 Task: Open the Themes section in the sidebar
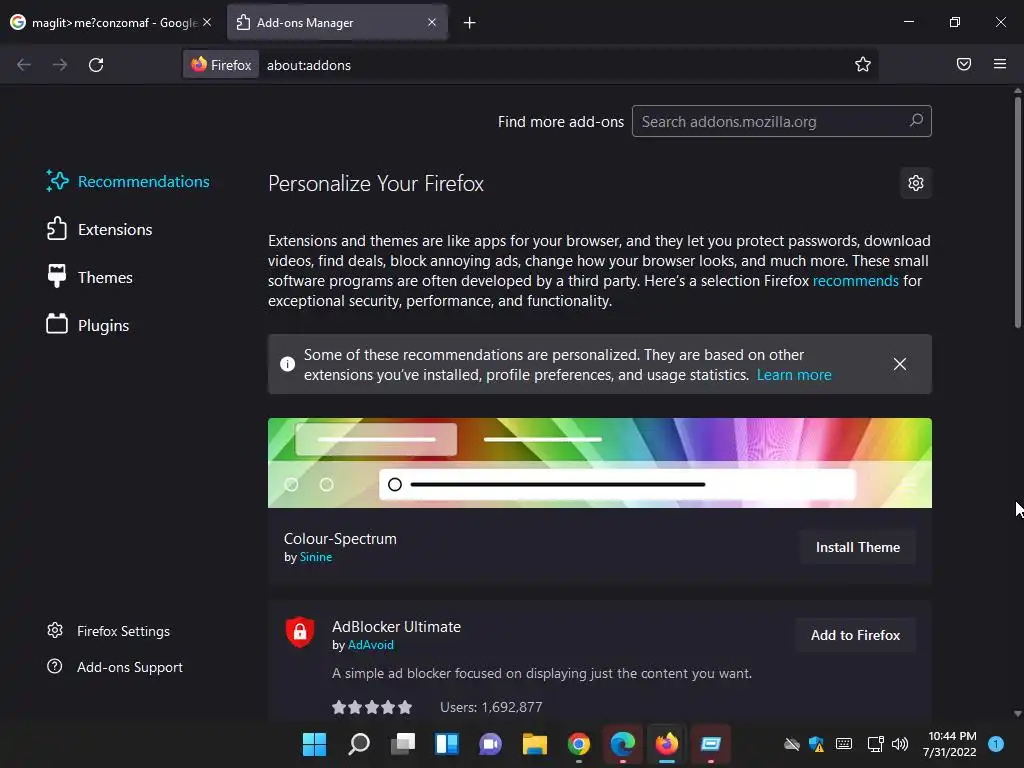coord(89,278)
